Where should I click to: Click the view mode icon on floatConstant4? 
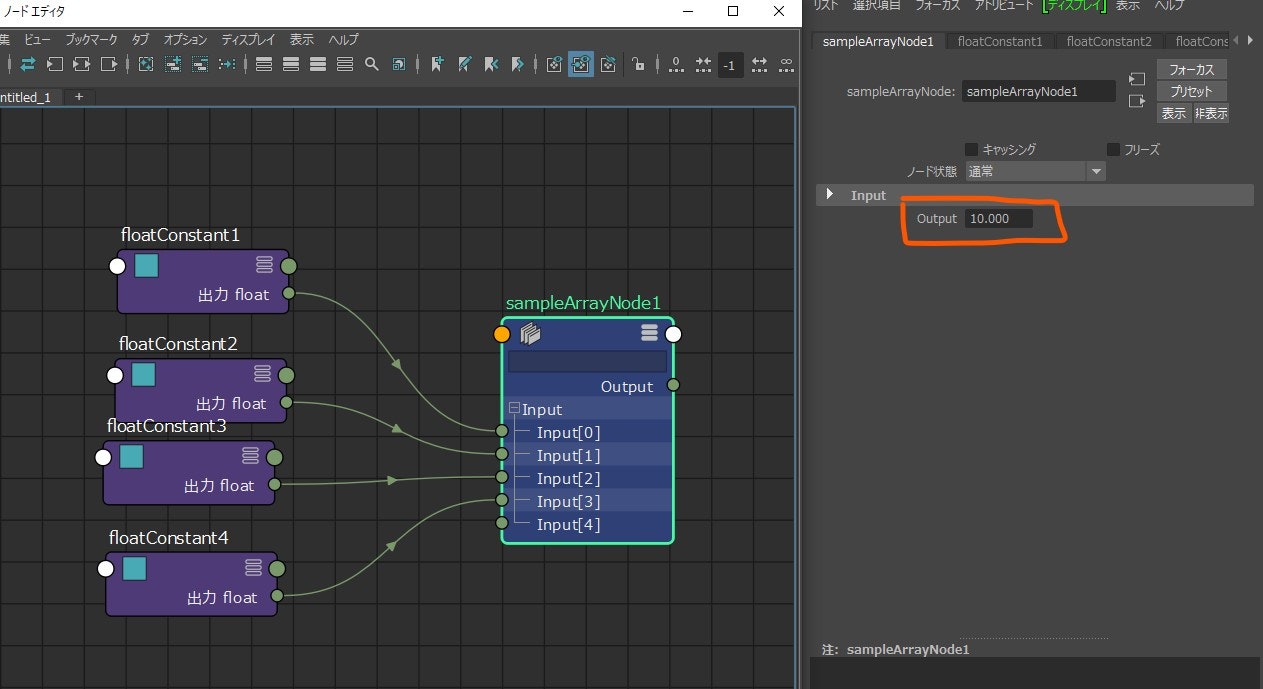point(252,568)
